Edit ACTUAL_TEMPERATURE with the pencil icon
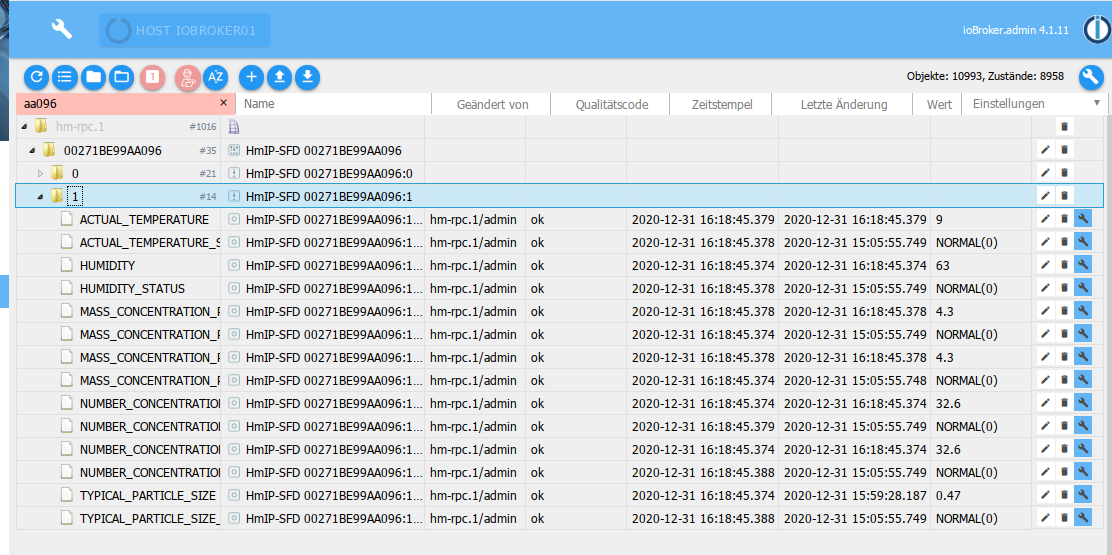1112x555 pixels. (1045, 219)
